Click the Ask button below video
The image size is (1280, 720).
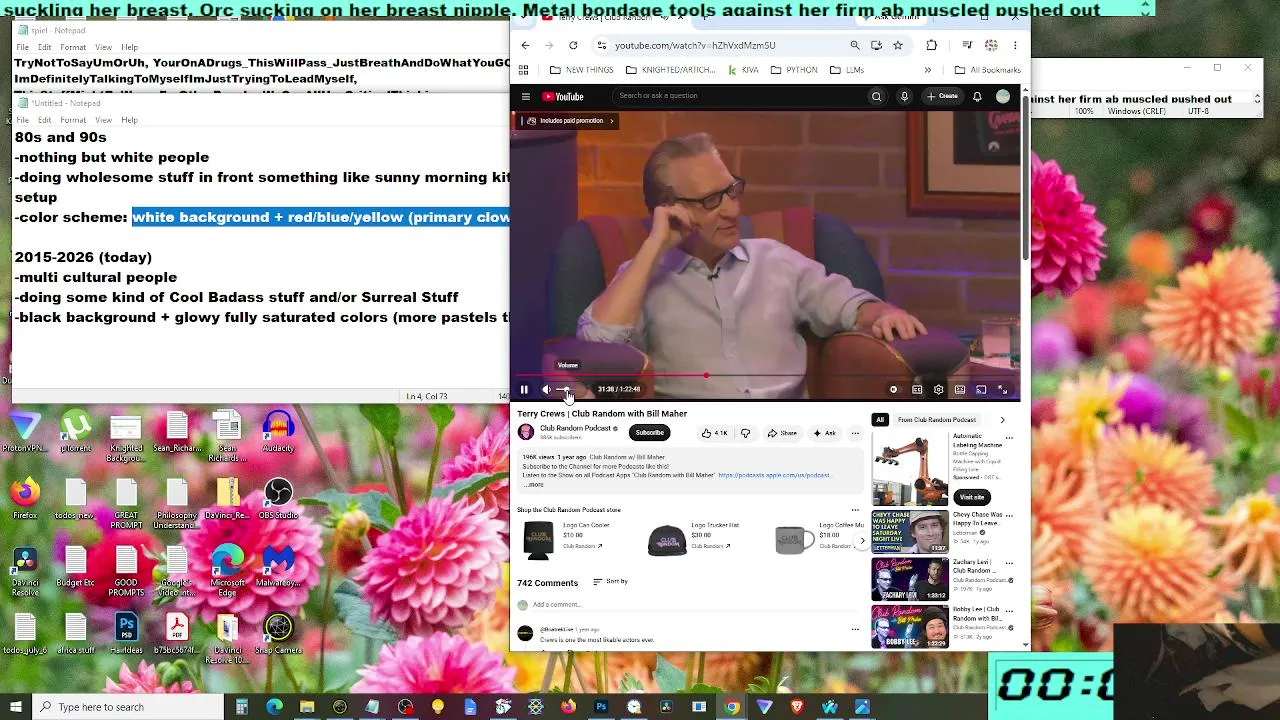(x=824, y=433)
